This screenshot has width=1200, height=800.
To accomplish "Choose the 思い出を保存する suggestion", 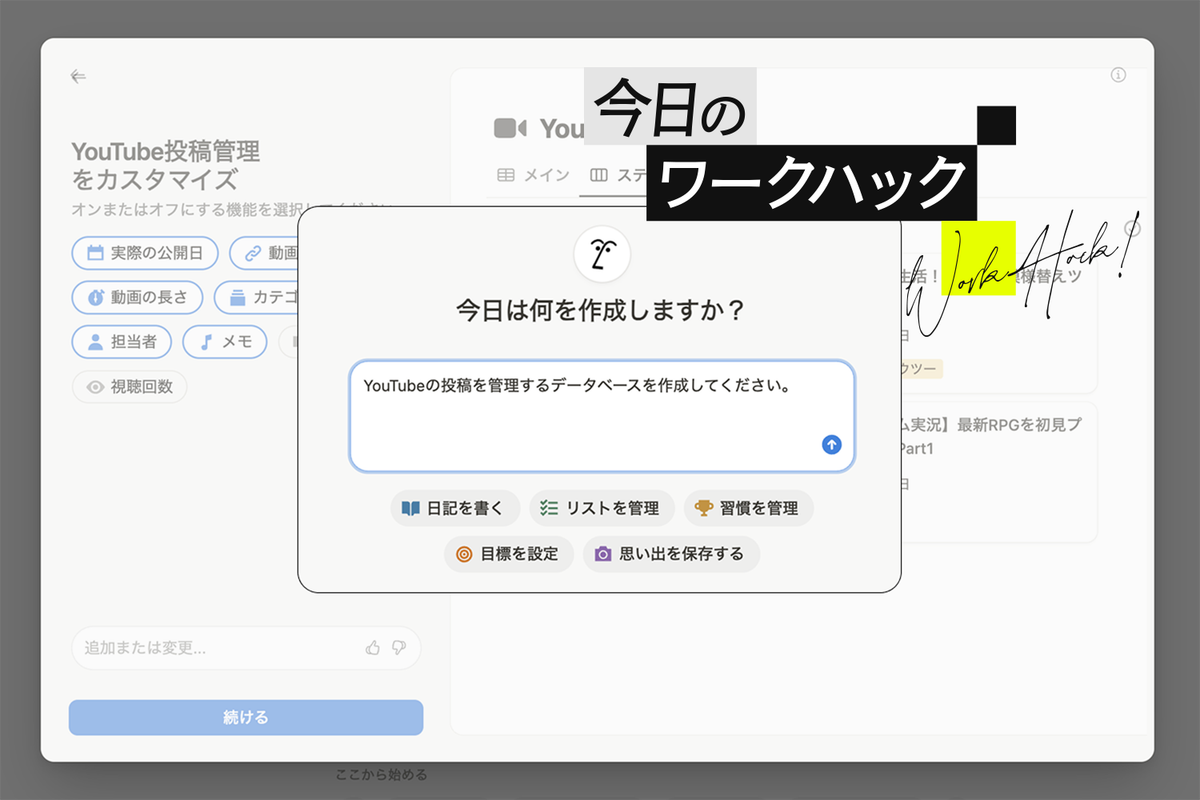I will [x=670, y=554].
